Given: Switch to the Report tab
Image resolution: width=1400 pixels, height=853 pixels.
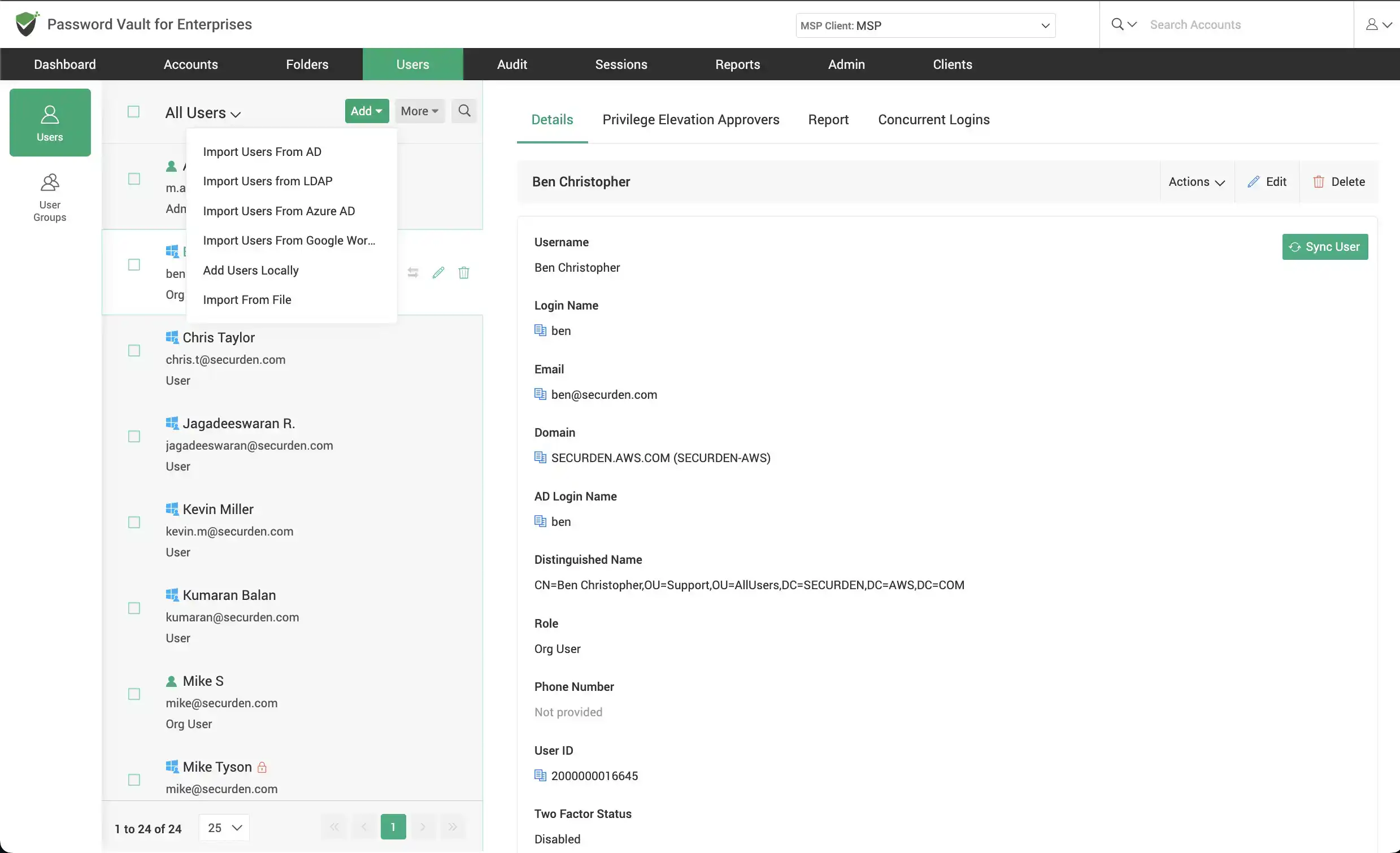Looking at the screenshot, I should click(x=828, y=119).
